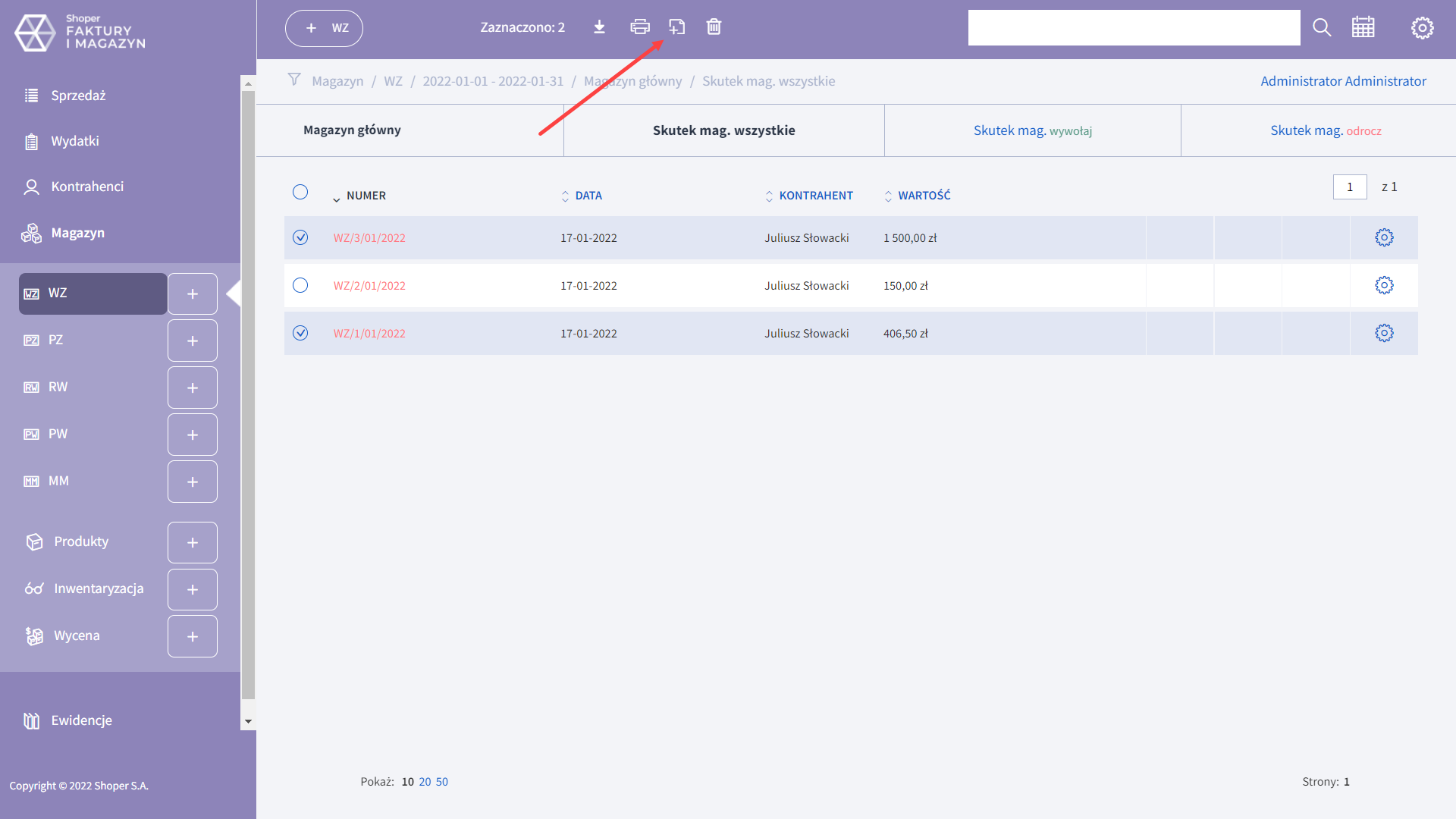Click the value 1 500,00 zł
The image size is (1456, 819).
click(910, 238)
